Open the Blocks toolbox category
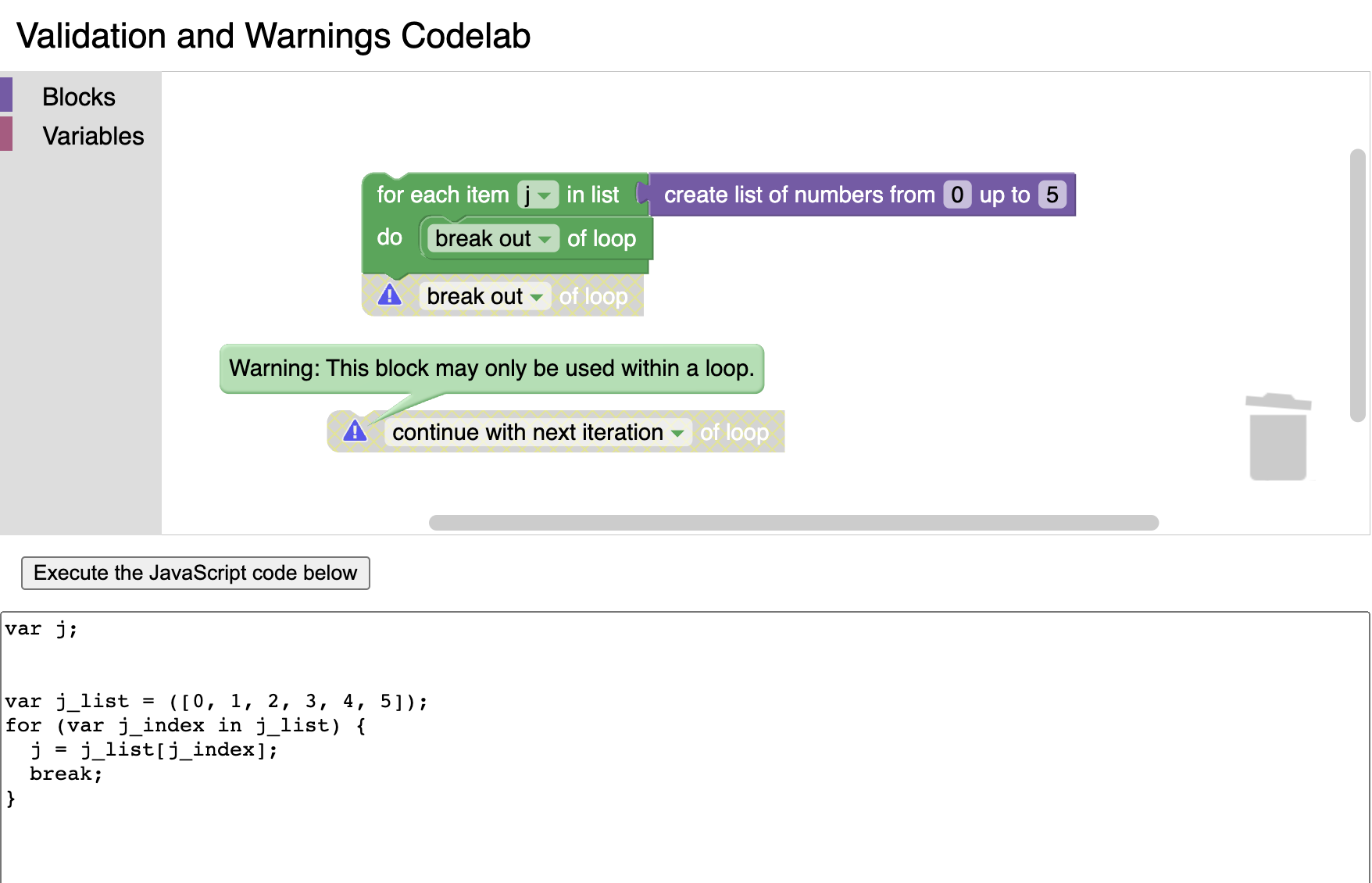Image resolution: width=1372 pixels, height=883 pixels. tap(79, 97)
